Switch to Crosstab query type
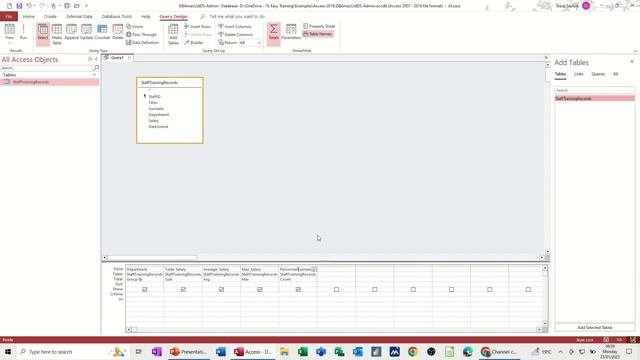Image resolution: width=640 pixels, height=360 pixels. pyautogui.click(x=102, y=32)
